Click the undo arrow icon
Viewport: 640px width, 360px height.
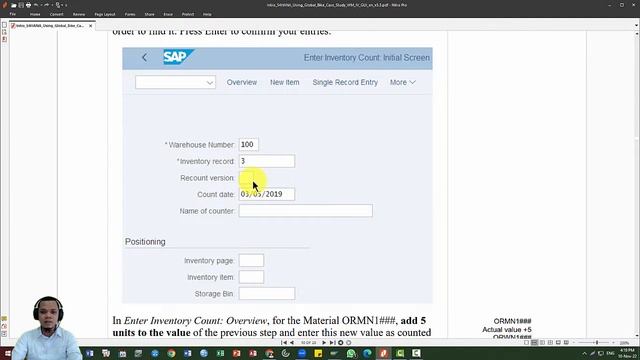pos(36,5)
